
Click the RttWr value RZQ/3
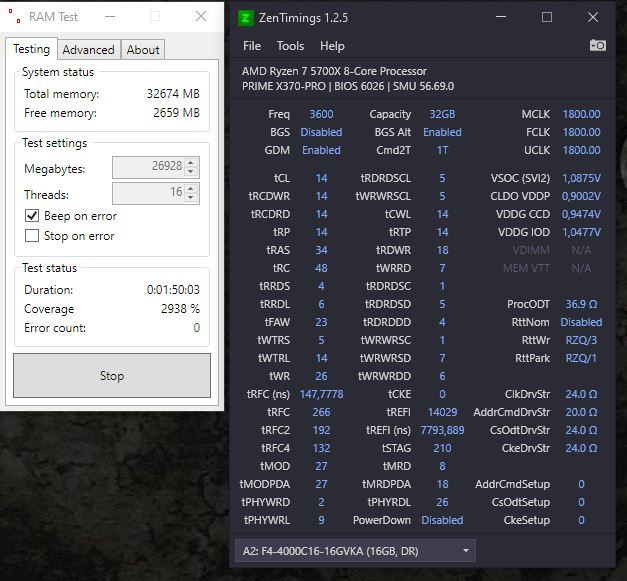[581, 340]
